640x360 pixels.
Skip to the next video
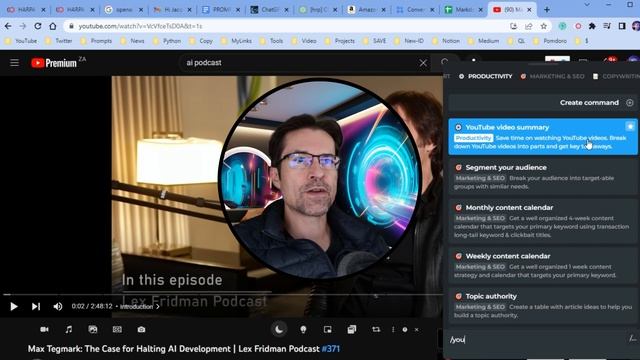click(36, 306)
